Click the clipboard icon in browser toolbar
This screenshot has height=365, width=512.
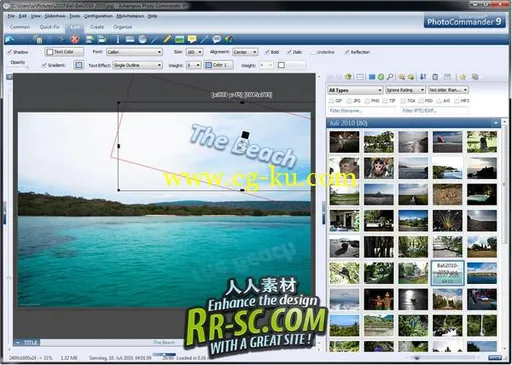tap(435, 77)
